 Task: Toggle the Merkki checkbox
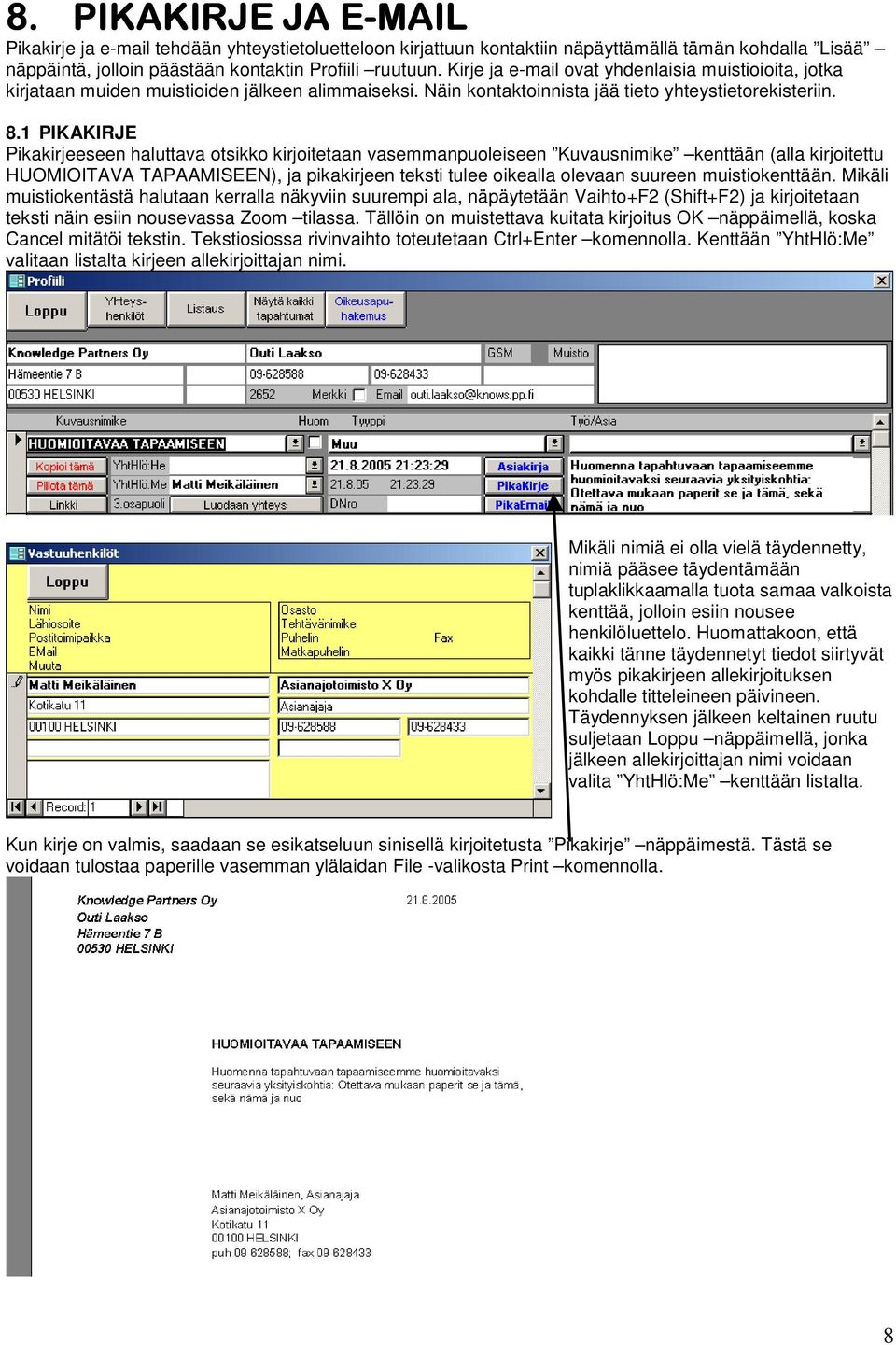pos(359,395)
